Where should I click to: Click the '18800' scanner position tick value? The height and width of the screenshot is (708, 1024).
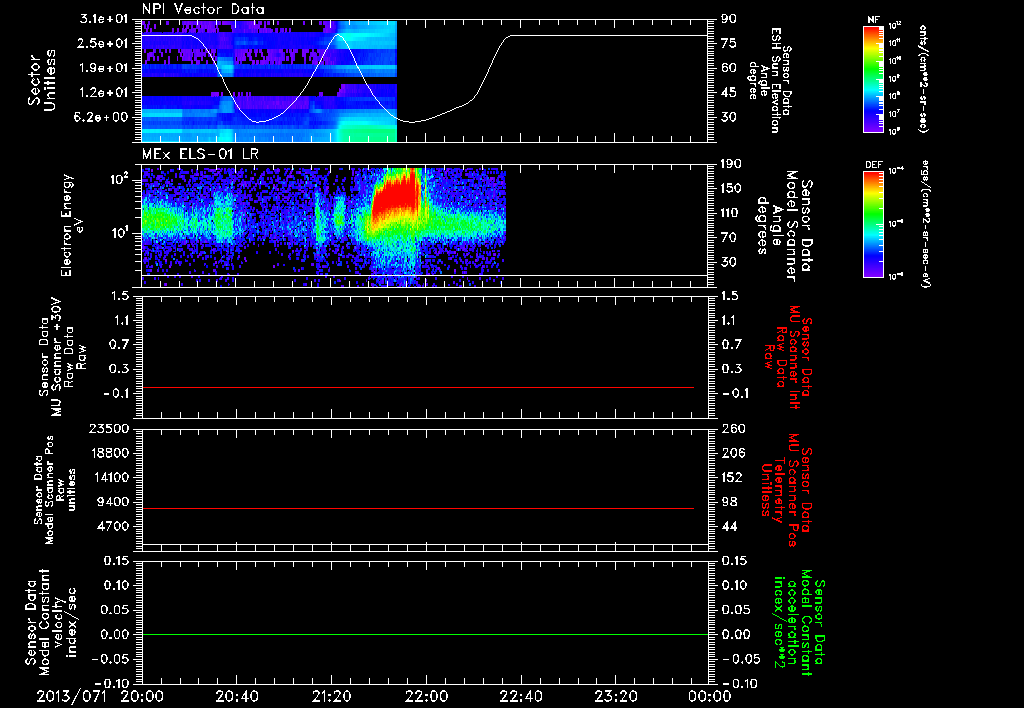[x=109, y=453]
